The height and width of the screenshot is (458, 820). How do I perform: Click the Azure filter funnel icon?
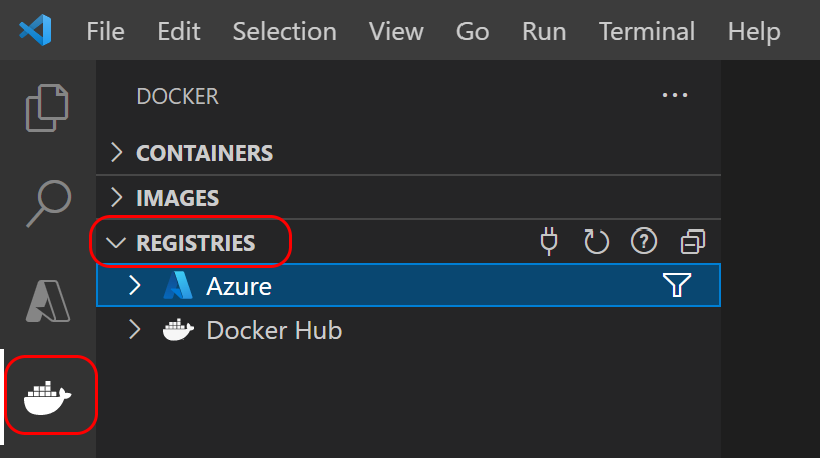677,287
